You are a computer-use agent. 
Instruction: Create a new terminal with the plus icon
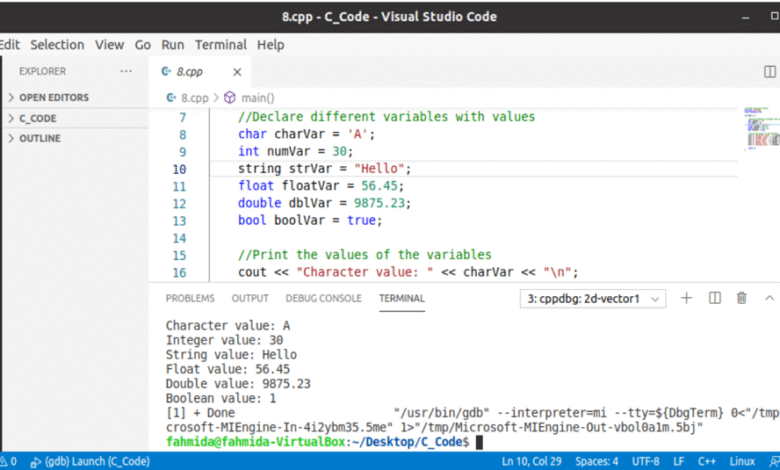click(687, 298)
